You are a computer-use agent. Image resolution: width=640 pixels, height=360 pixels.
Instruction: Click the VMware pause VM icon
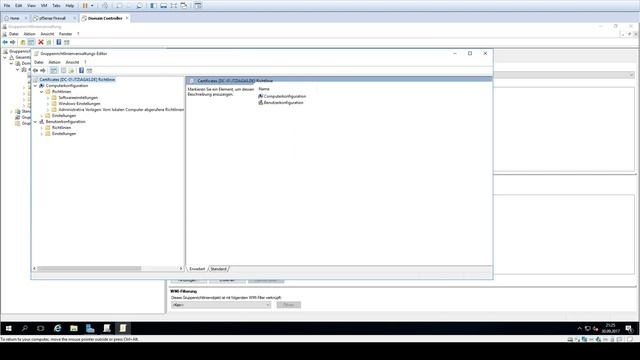85,6
